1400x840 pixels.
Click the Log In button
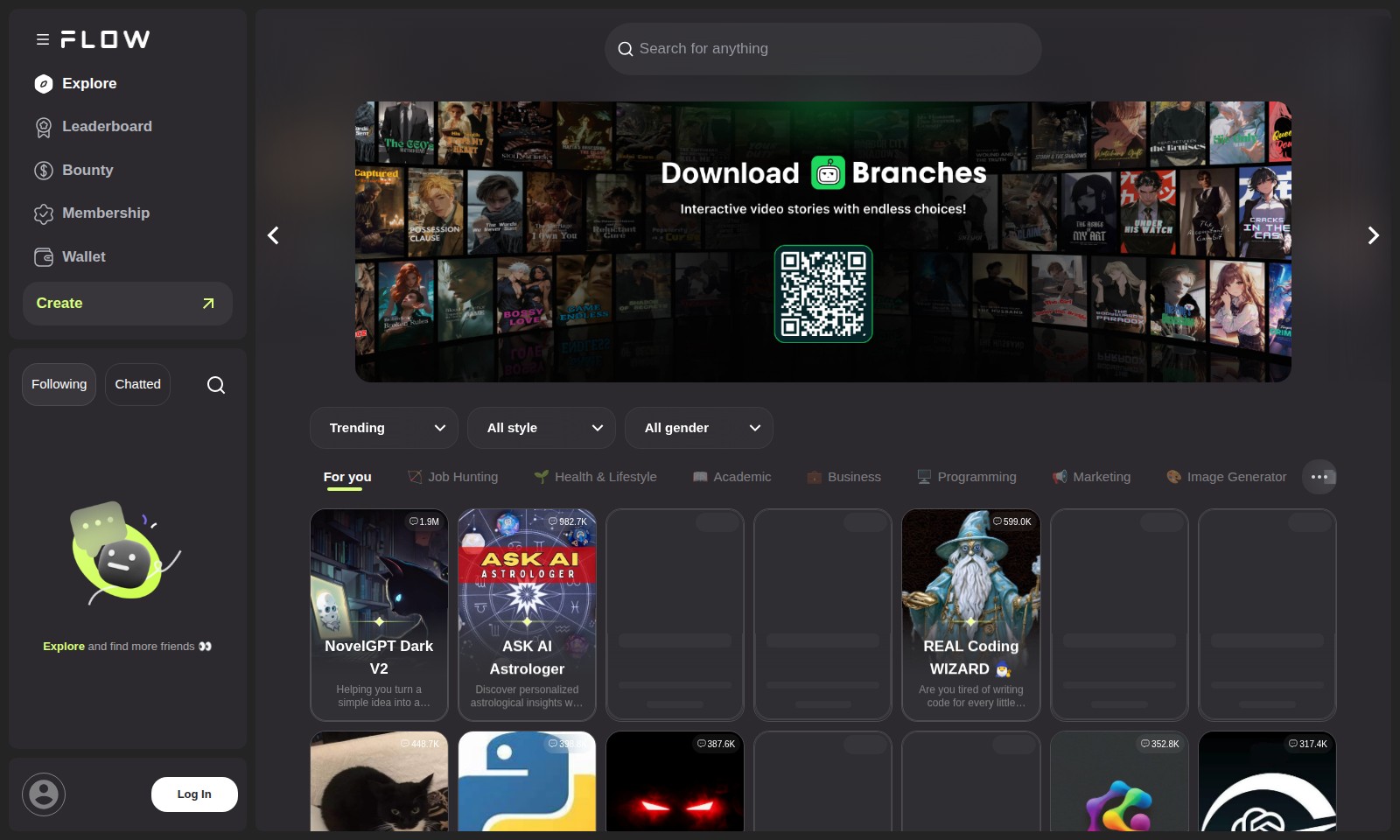point(194,794)
